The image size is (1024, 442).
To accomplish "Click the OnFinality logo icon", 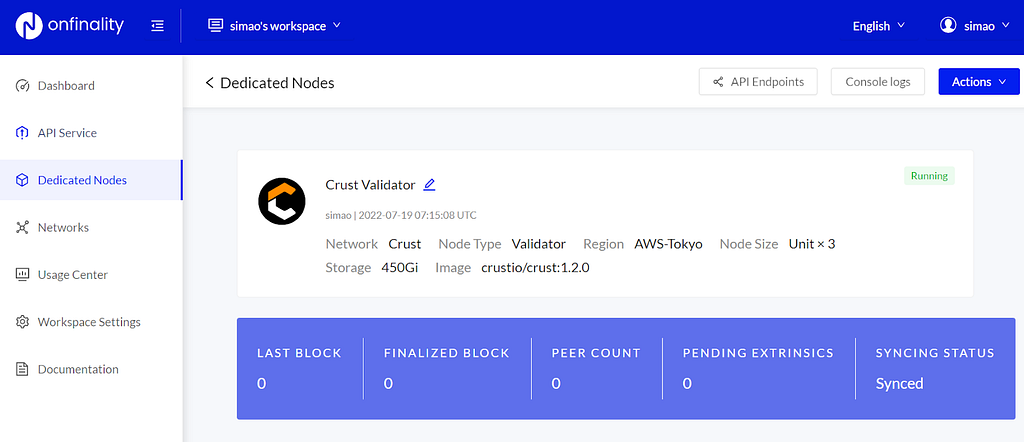I will [x=28, y=26].
